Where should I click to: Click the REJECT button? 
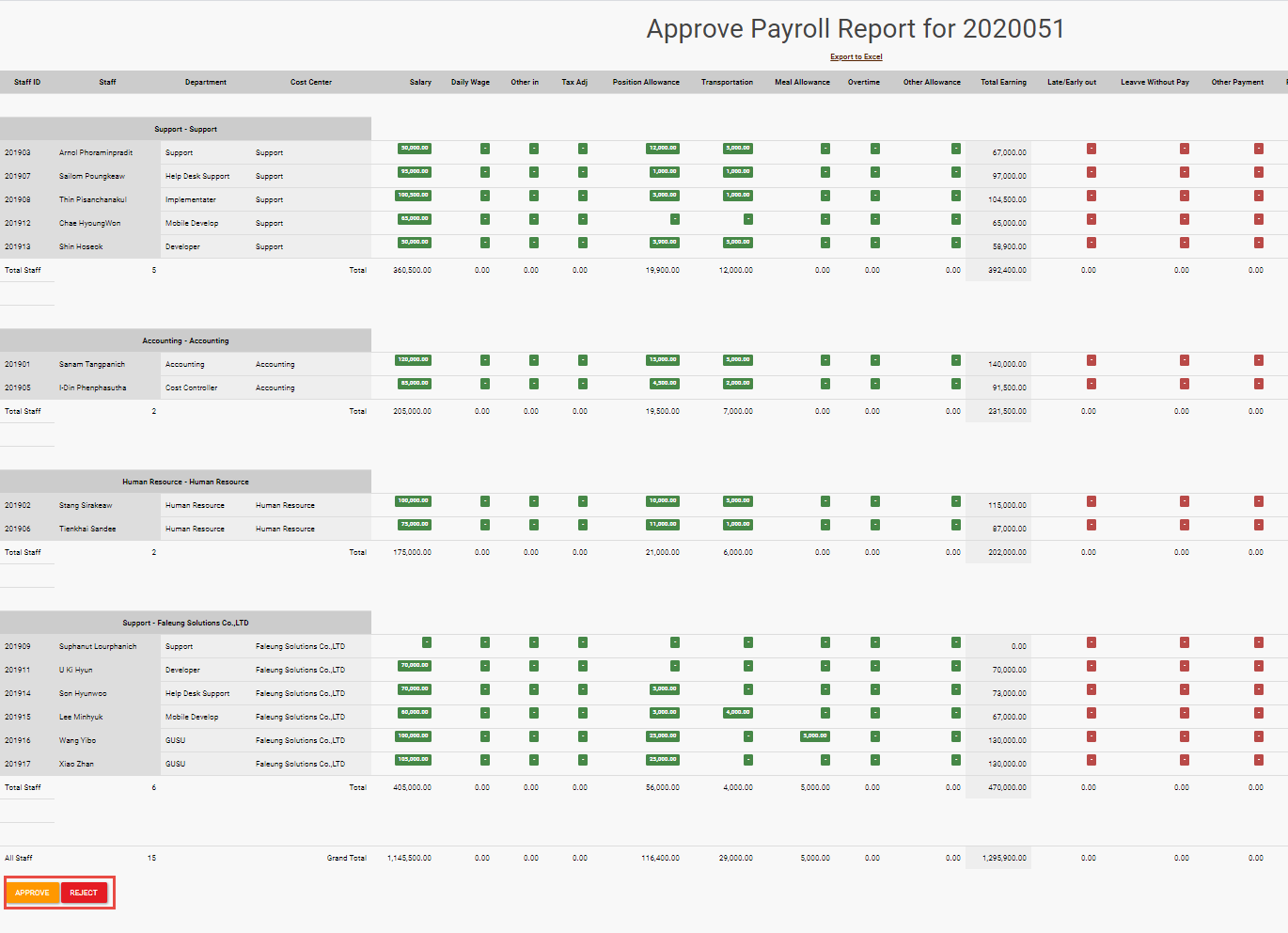pos(84,892)
